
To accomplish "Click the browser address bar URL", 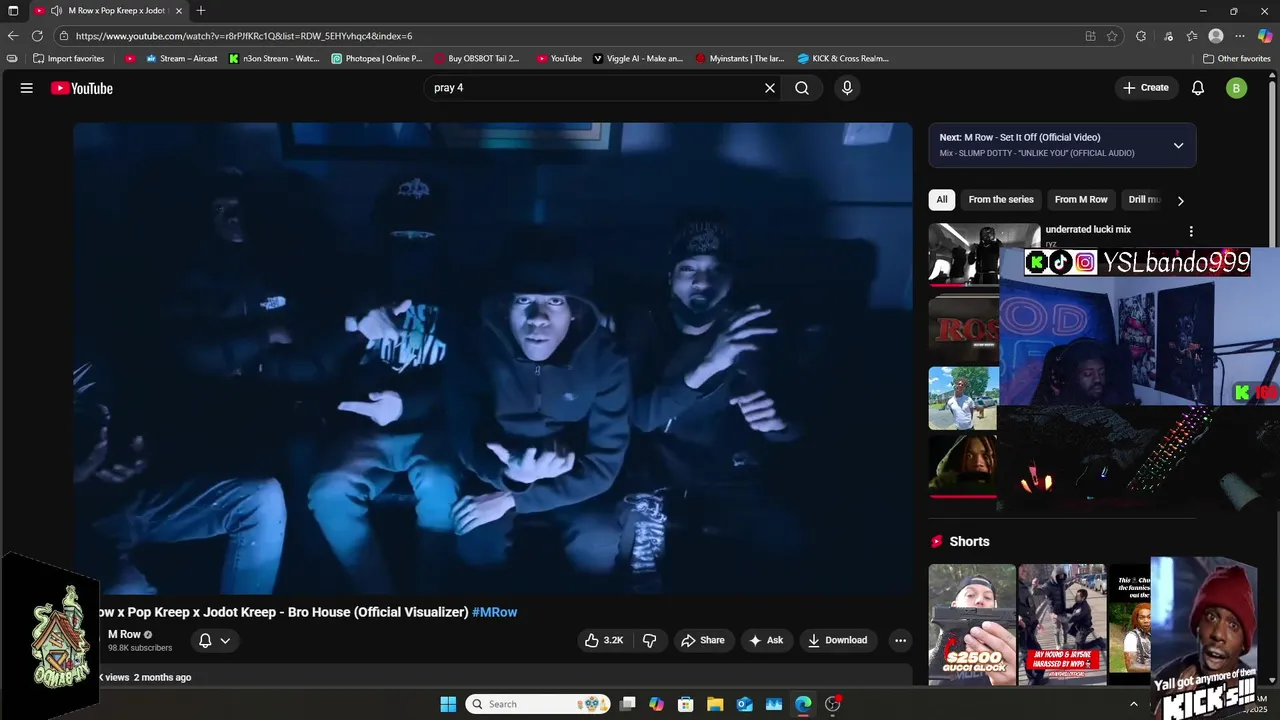I will pyautogui.click(x=244, y=36).
